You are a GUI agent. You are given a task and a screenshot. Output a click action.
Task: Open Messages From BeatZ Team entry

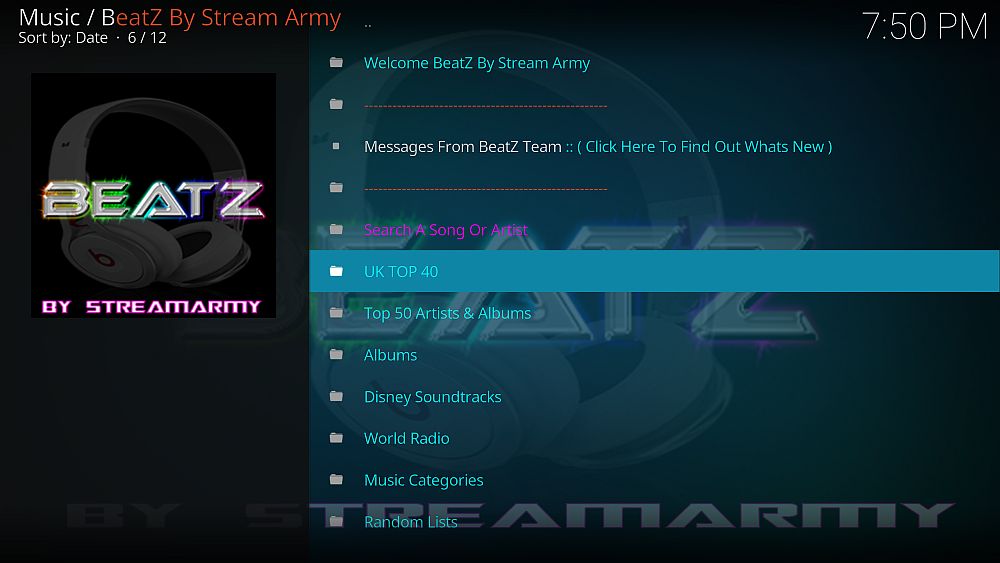point(654,147)
